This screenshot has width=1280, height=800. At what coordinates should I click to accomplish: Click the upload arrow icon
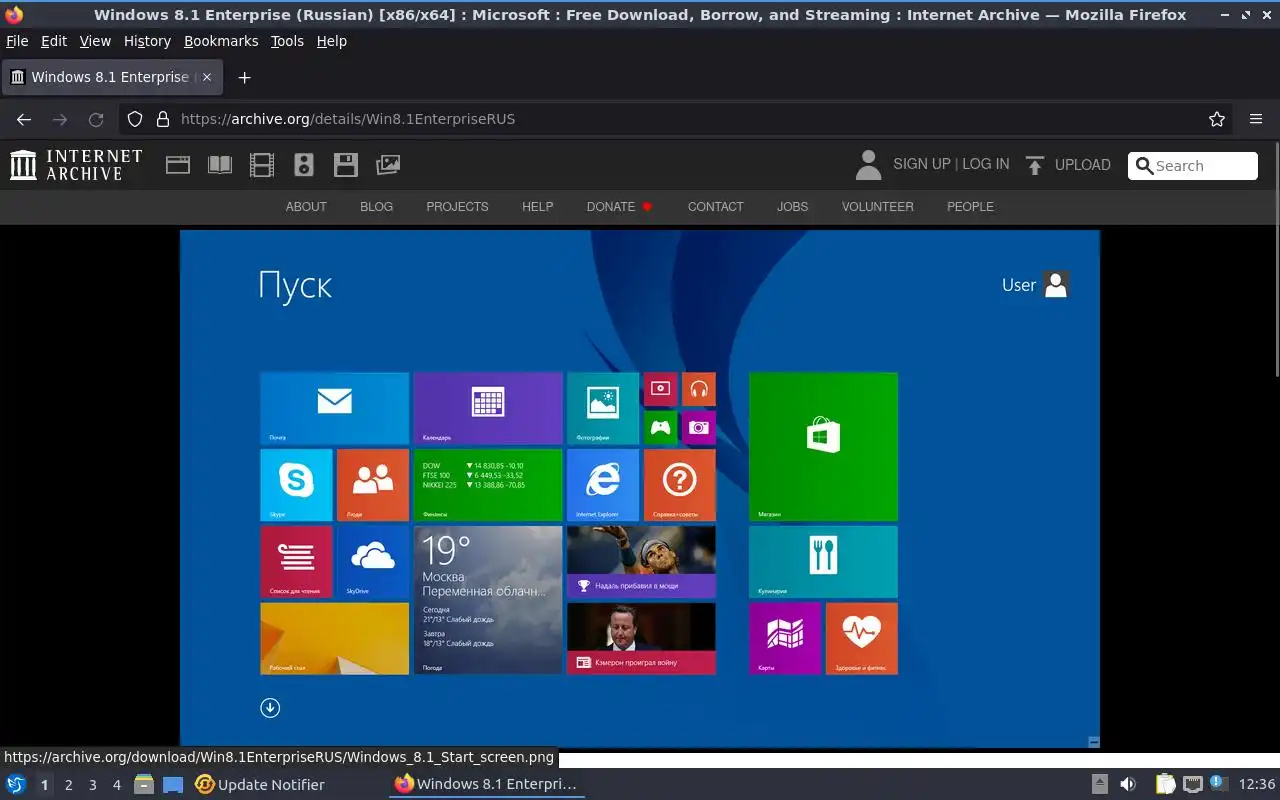[1035, 165]
